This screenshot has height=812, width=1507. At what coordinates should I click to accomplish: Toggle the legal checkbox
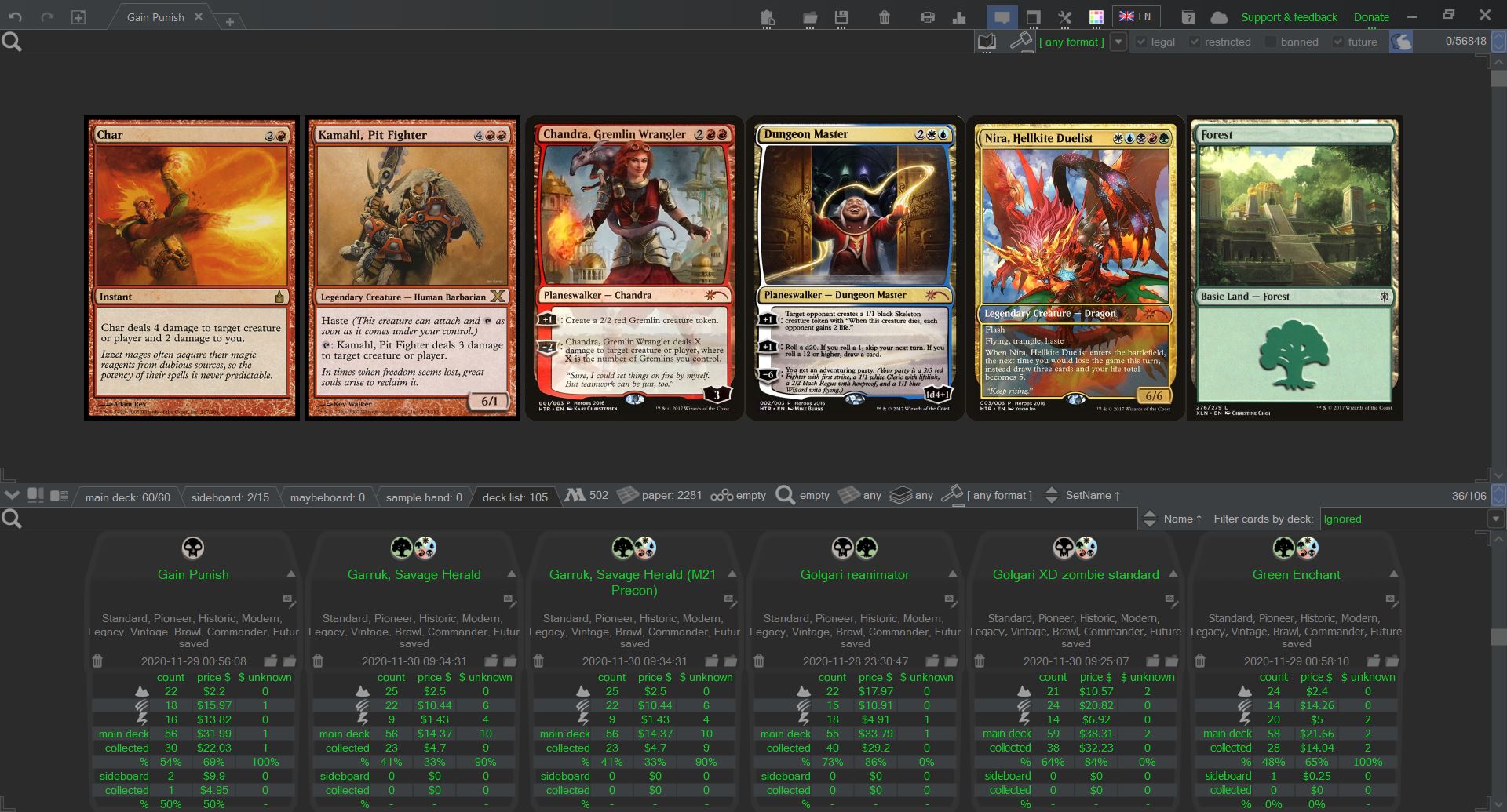point(1141,42)
